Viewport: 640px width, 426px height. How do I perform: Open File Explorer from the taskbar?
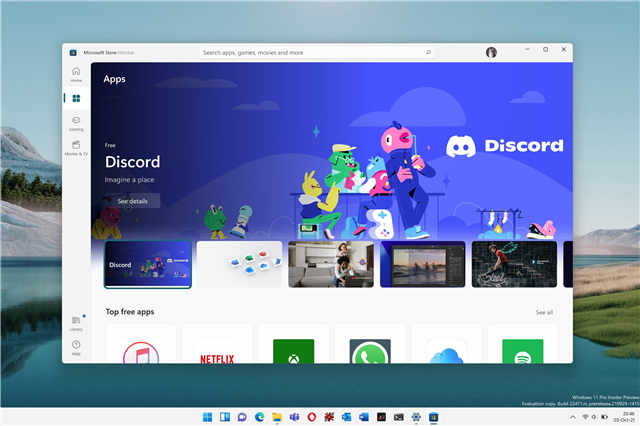tap(277, 417)
